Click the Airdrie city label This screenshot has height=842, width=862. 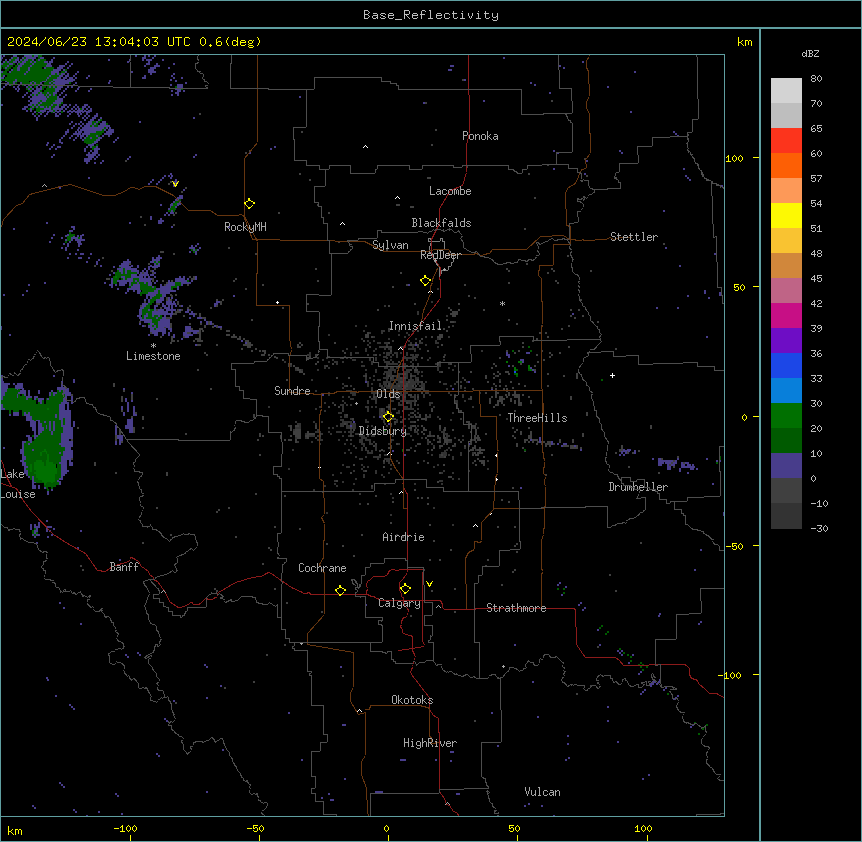(x=403, y=537)
